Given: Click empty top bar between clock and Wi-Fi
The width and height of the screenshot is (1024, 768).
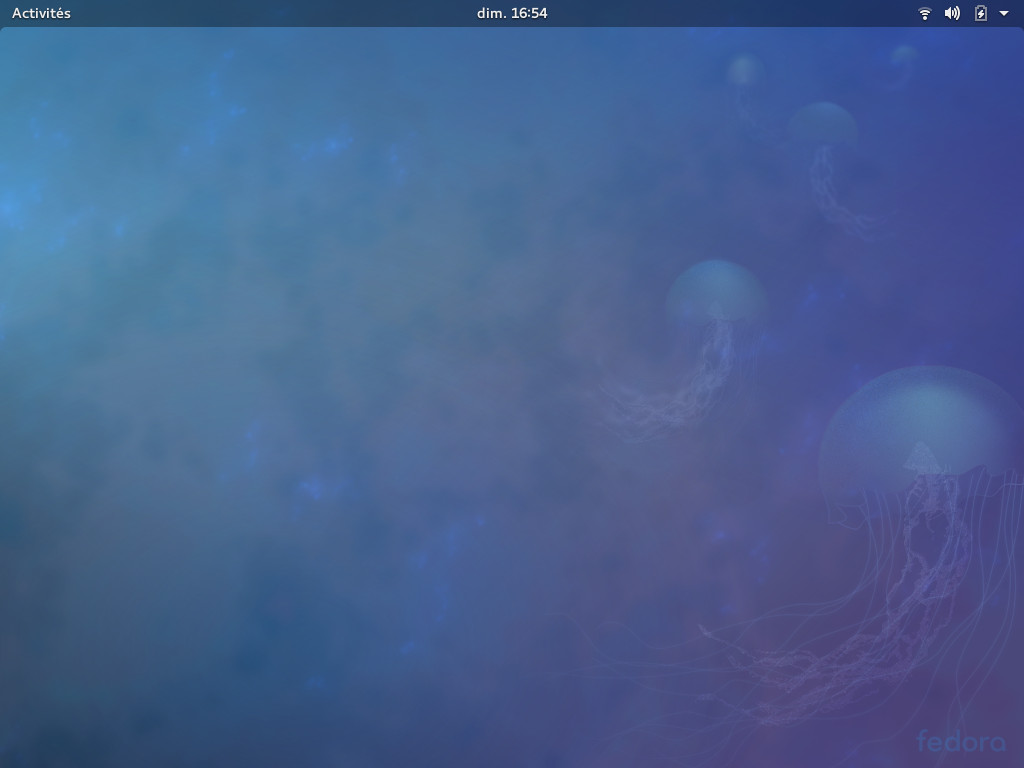Looking at the screenshot, I should [730, 13].
